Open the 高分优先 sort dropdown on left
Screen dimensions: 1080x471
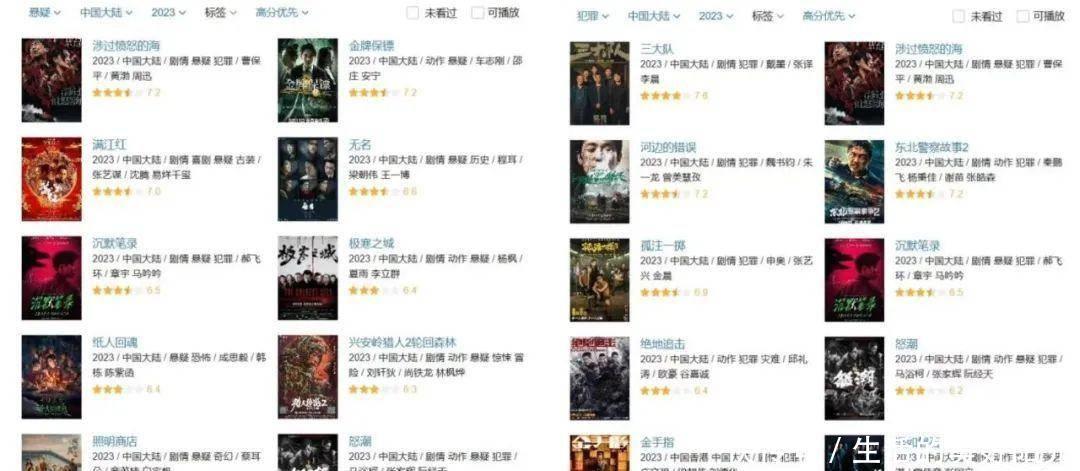[x=282, y=12]
